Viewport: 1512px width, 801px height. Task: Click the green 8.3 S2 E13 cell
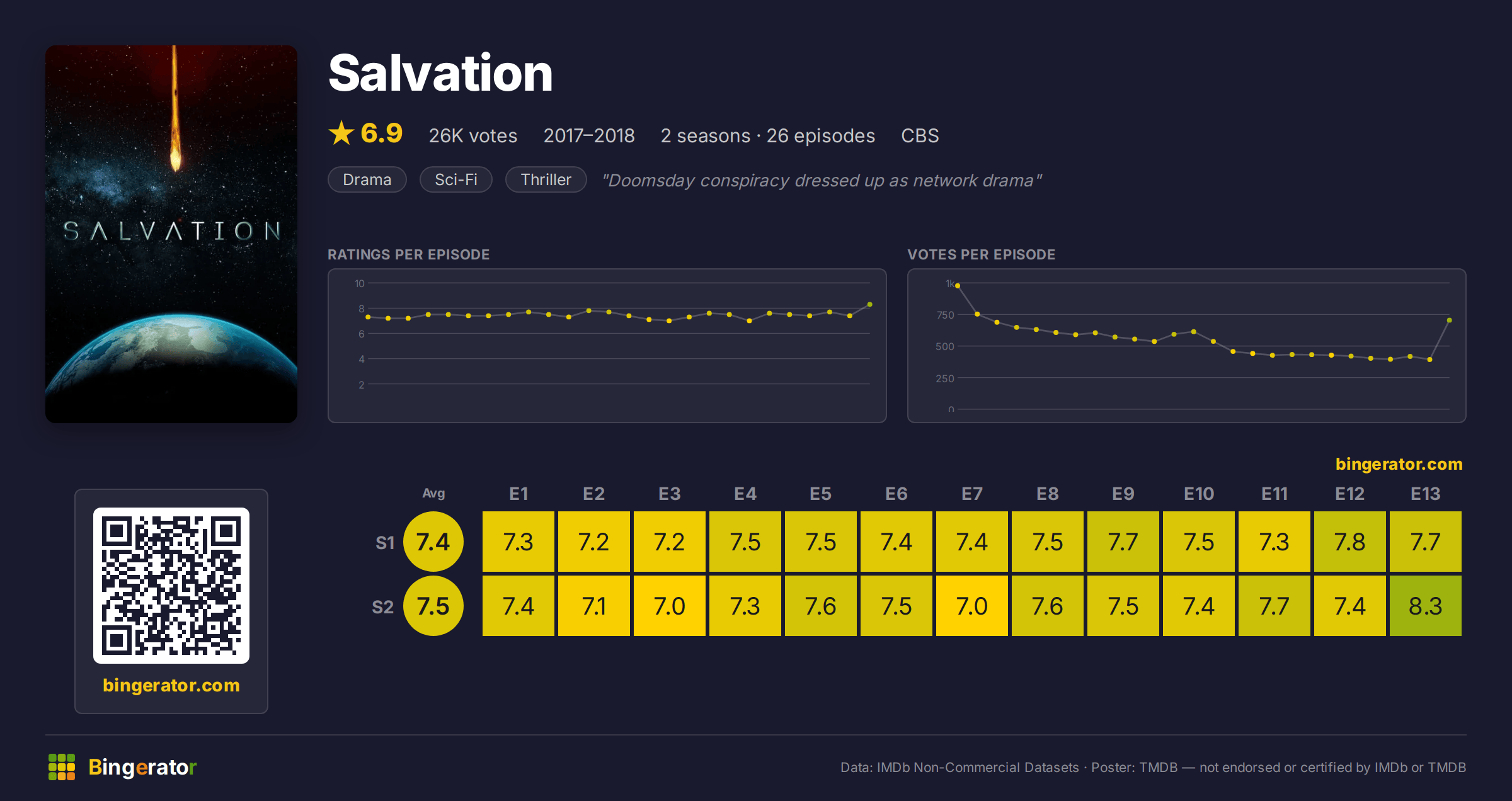tap(1426, 606)
